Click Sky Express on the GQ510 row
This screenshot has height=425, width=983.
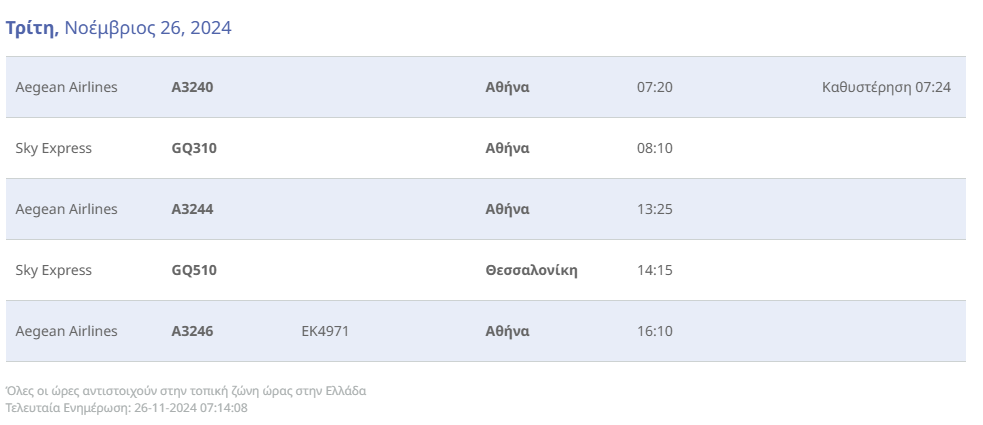53,270
